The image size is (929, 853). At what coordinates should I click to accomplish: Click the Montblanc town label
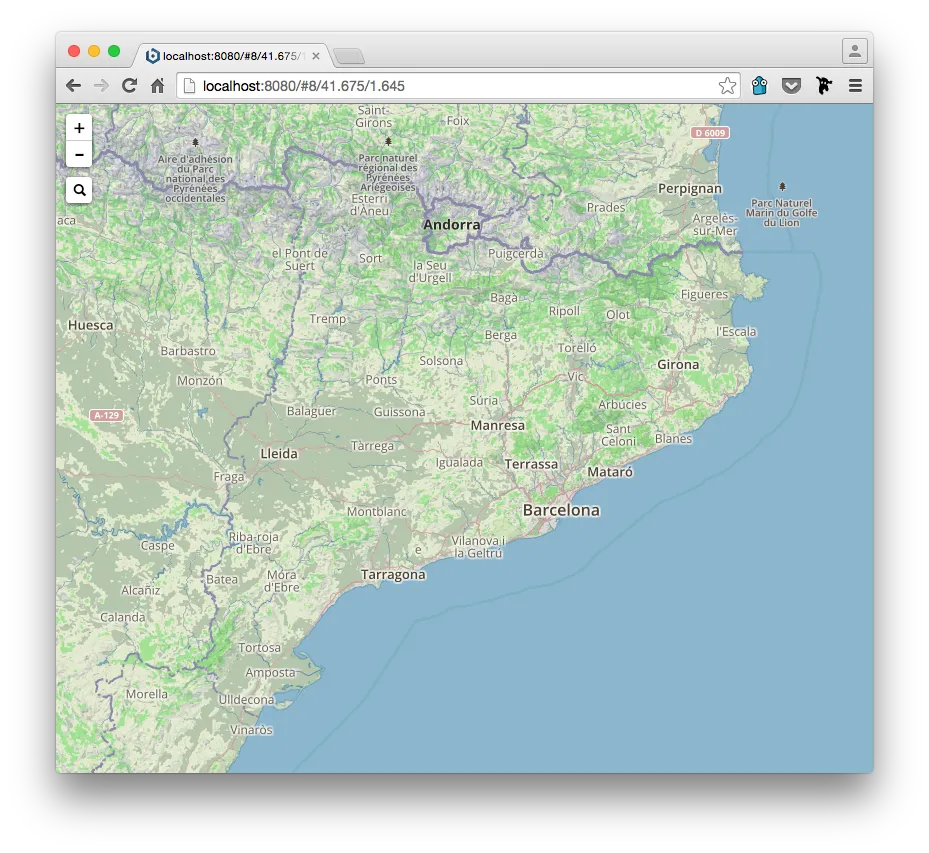pyautogui.click(x=377, y=511)
